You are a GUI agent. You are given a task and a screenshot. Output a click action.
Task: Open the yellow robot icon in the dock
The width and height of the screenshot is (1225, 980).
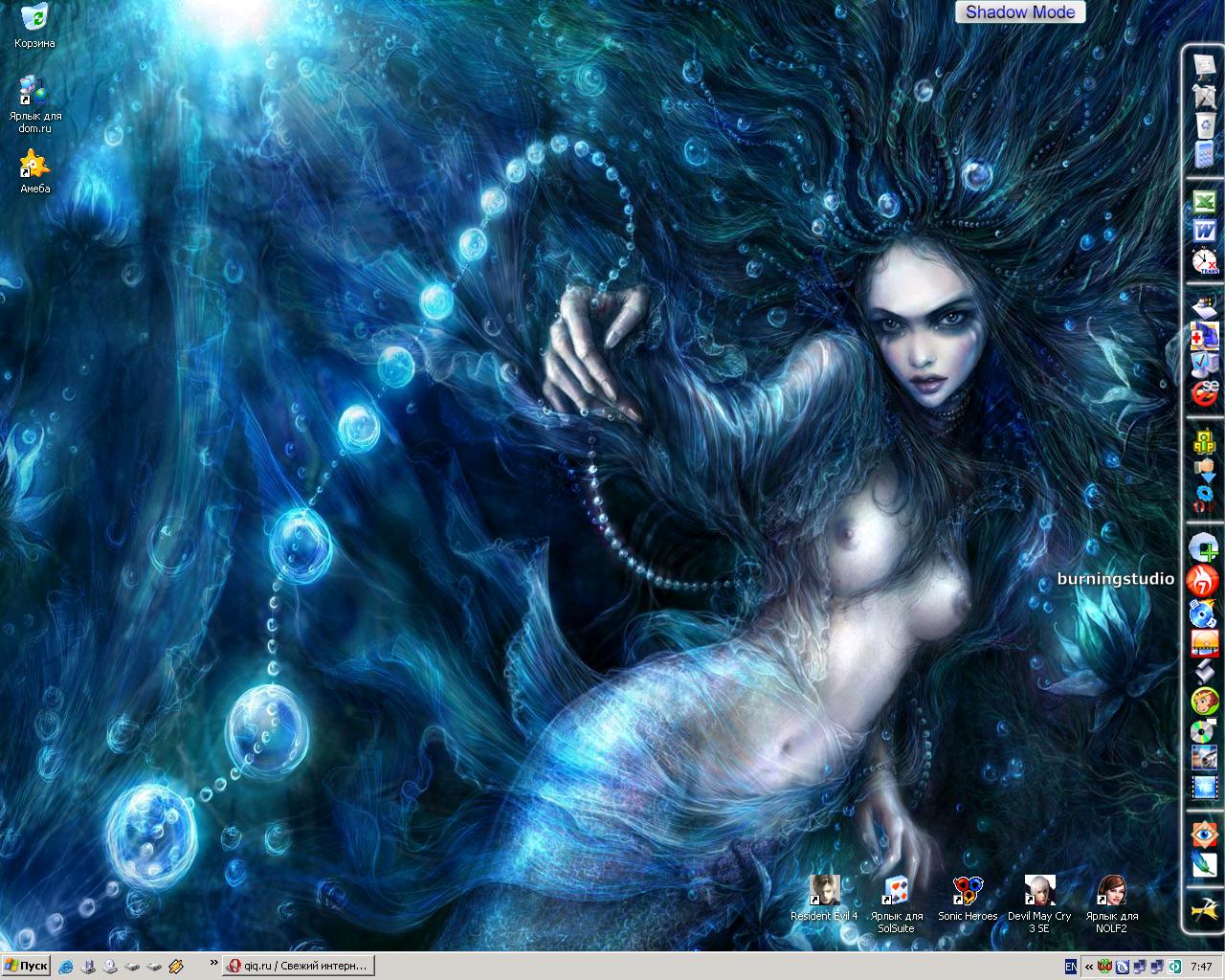[x=1204, y=441]
